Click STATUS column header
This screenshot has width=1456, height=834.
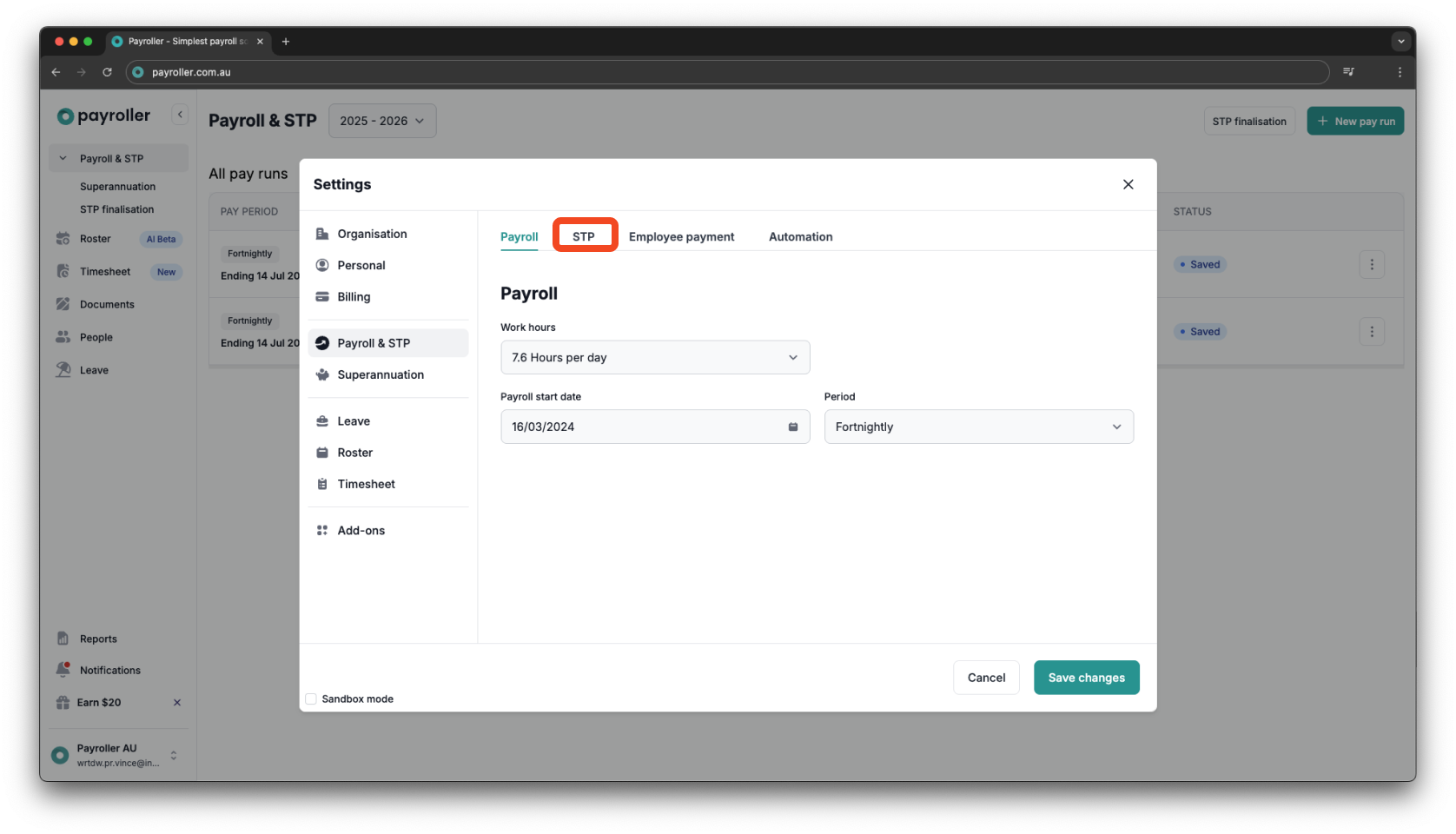(x=1192, y=211)
